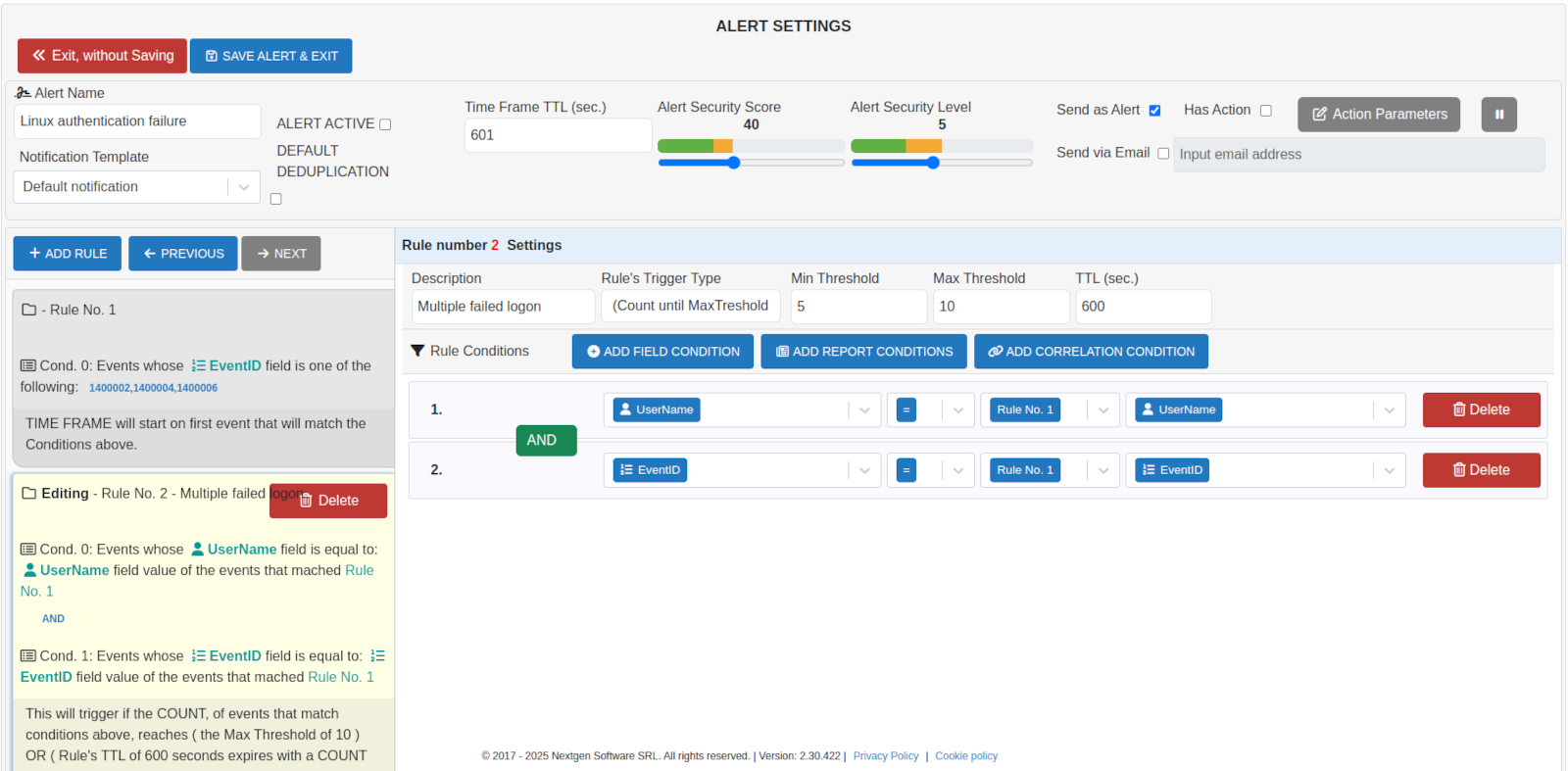Viewport: 1568px width, 771px height.
Task: Click SAVE ALERT & EXIT button
Action: point(270,56)
